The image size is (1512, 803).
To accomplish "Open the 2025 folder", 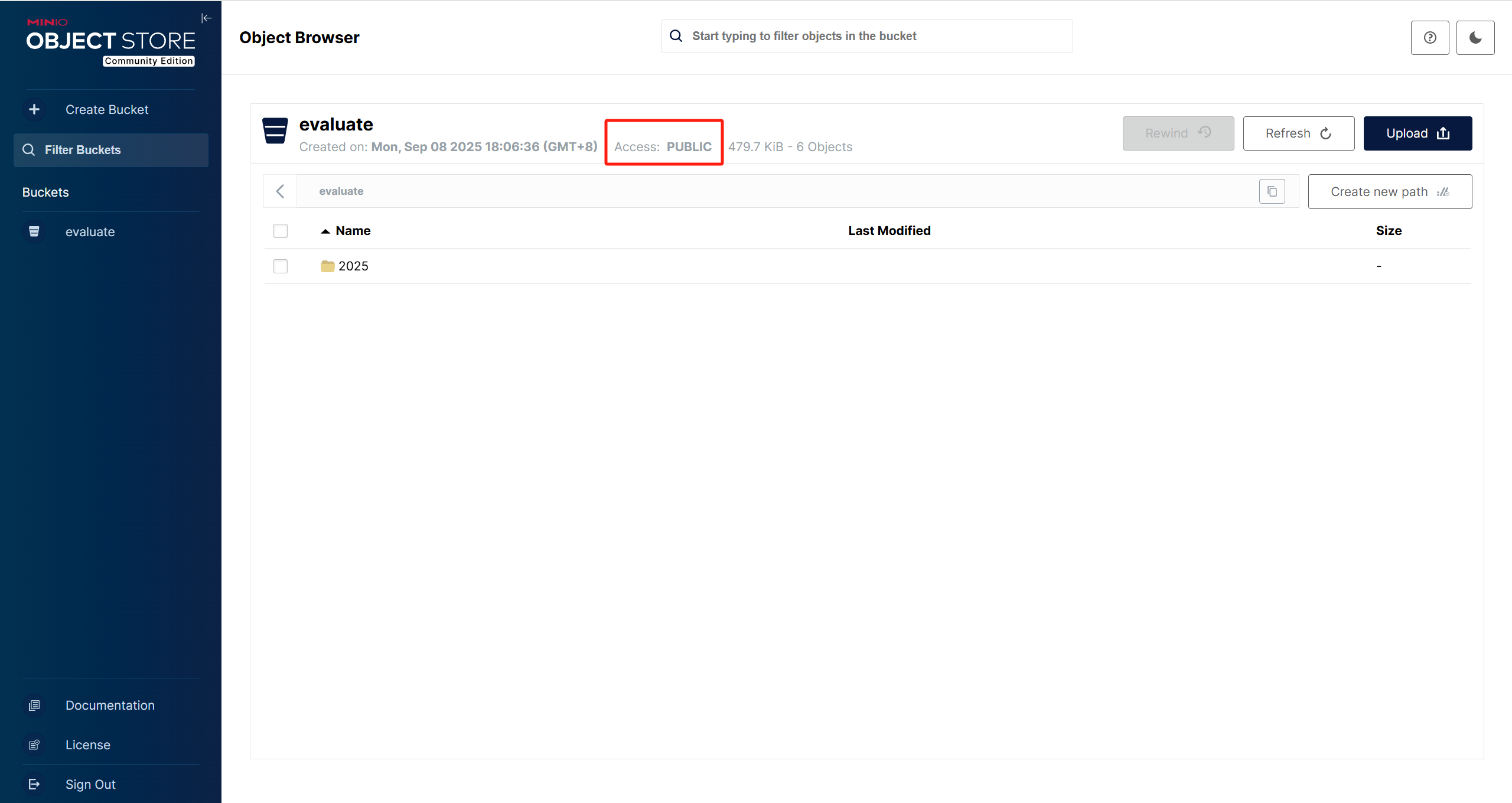I will point(353,266).
